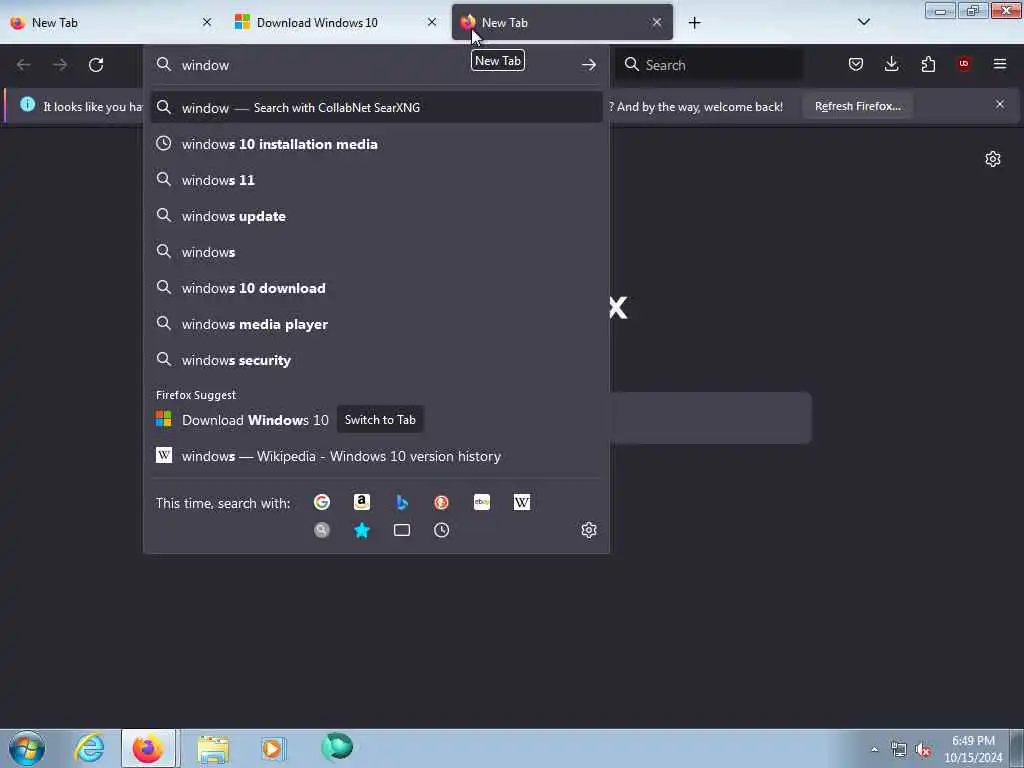Viewport: 1024px width, 768px height.
Task: Close the Download Windows 10 tab
Action: pyautogui.click(x=432, y=22)
